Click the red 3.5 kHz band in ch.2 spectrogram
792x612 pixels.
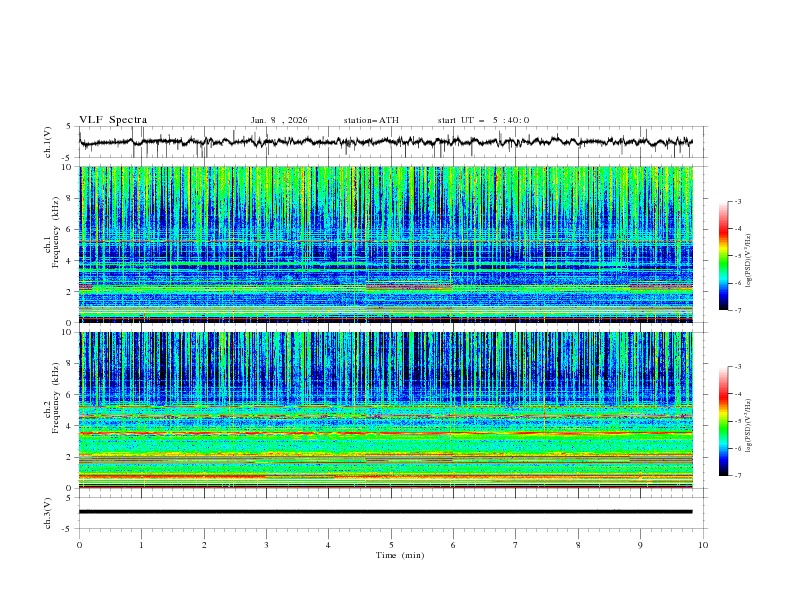pos(386,433)
